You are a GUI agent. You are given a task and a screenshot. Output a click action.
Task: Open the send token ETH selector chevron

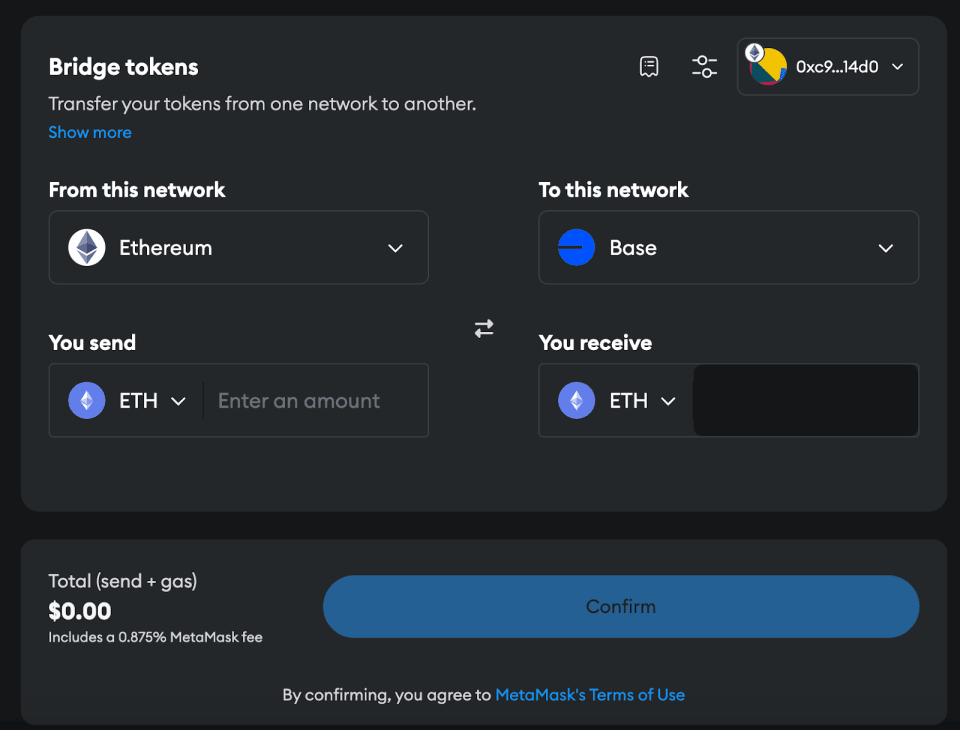[x=179, y=401]
